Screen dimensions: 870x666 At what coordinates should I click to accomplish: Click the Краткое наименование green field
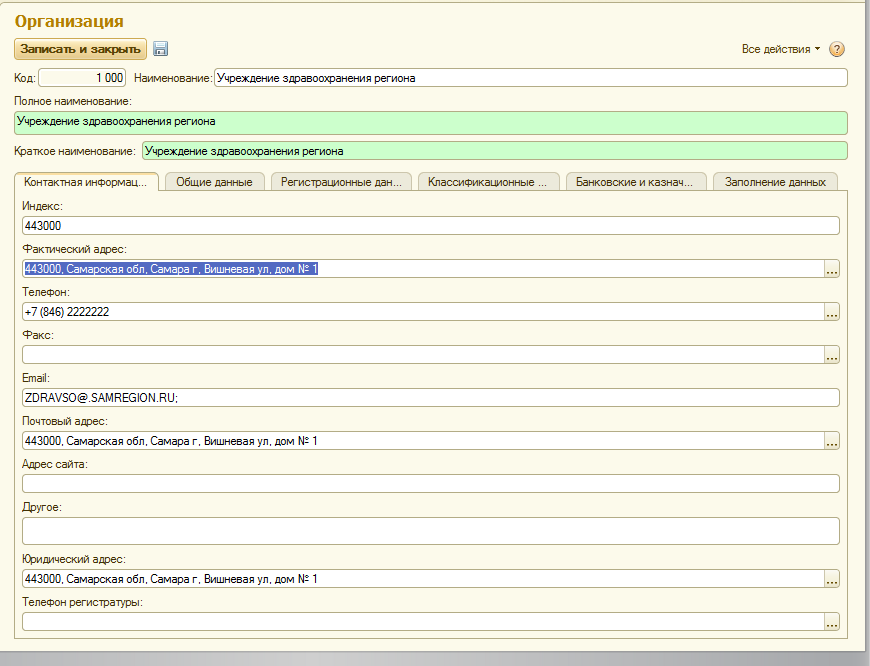(494, 151)
